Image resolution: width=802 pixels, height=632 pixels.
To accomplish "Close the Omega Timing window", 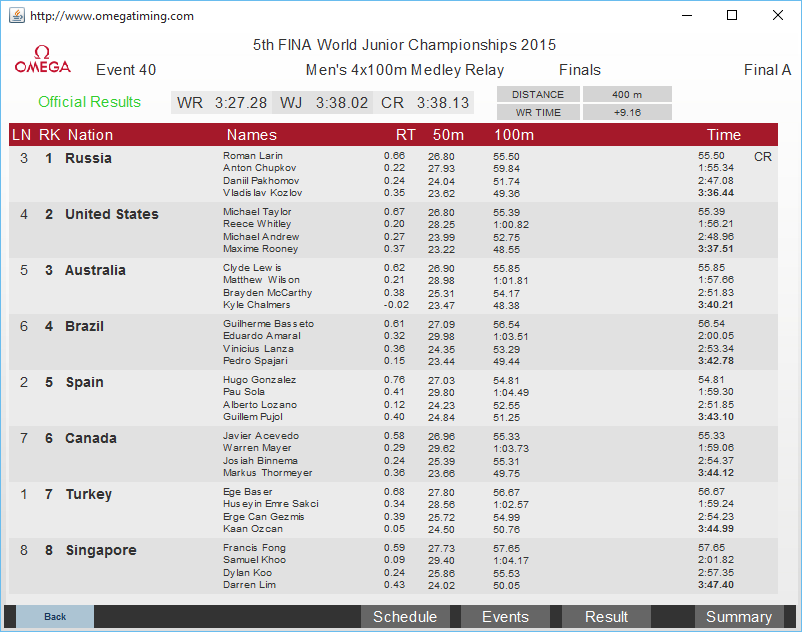I will 778,16.
